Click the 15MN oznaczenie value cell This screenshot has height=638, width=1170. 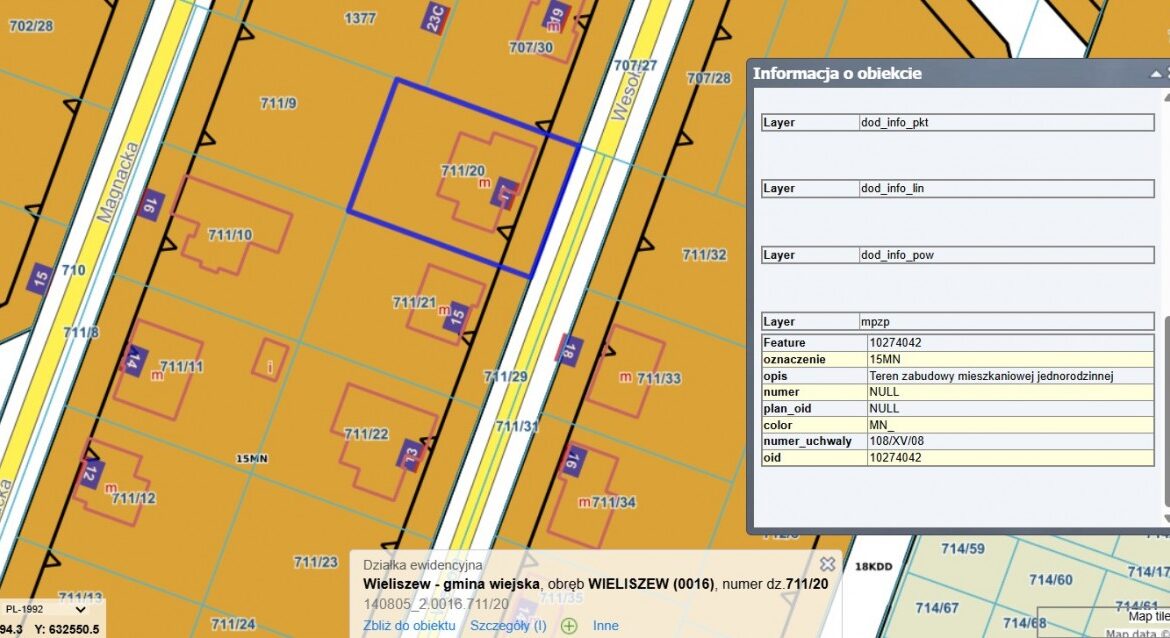click(x=1010, y=359)
